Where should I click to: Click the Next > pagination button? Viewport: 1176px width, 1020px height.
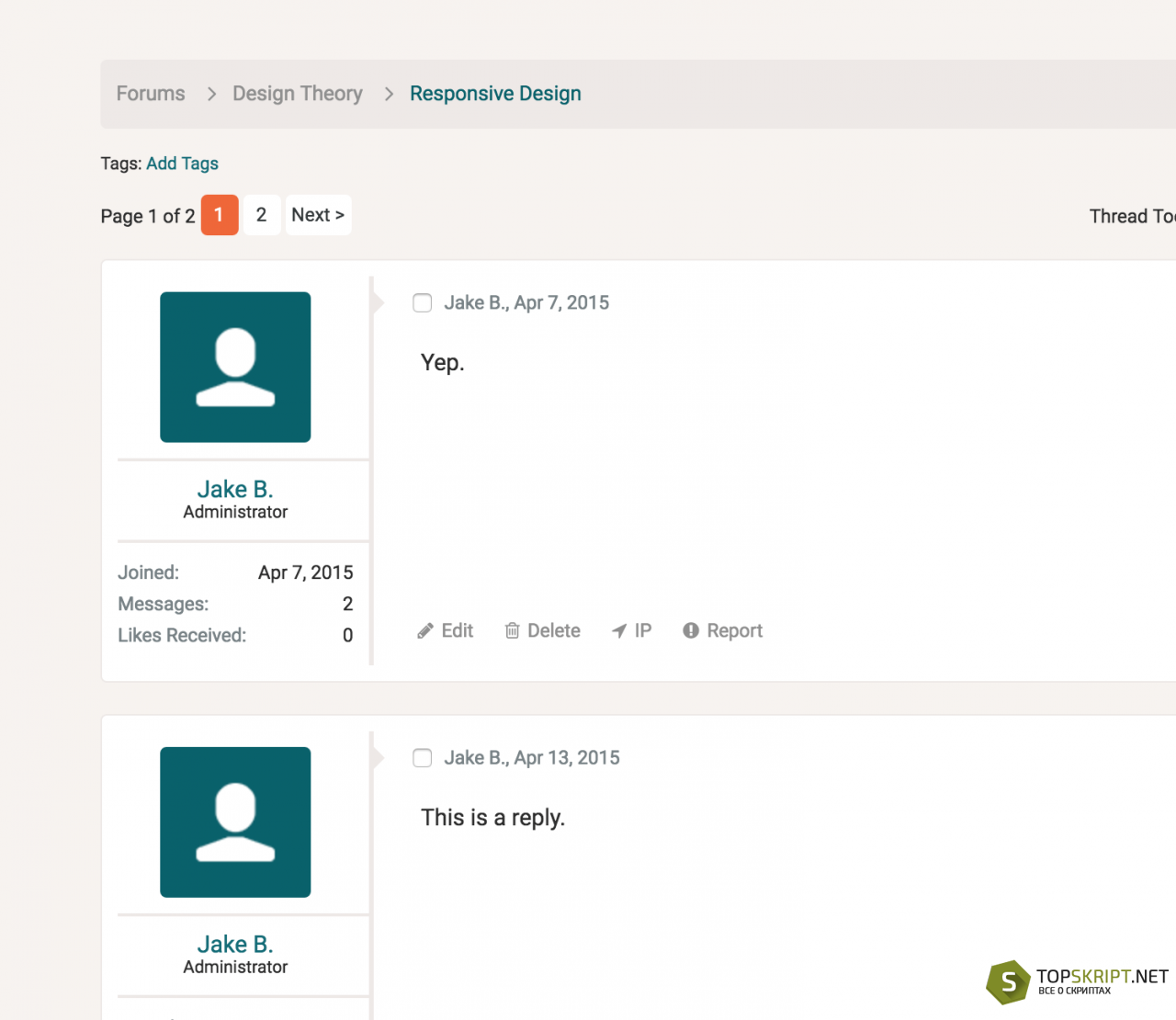[x=318, y=215]
